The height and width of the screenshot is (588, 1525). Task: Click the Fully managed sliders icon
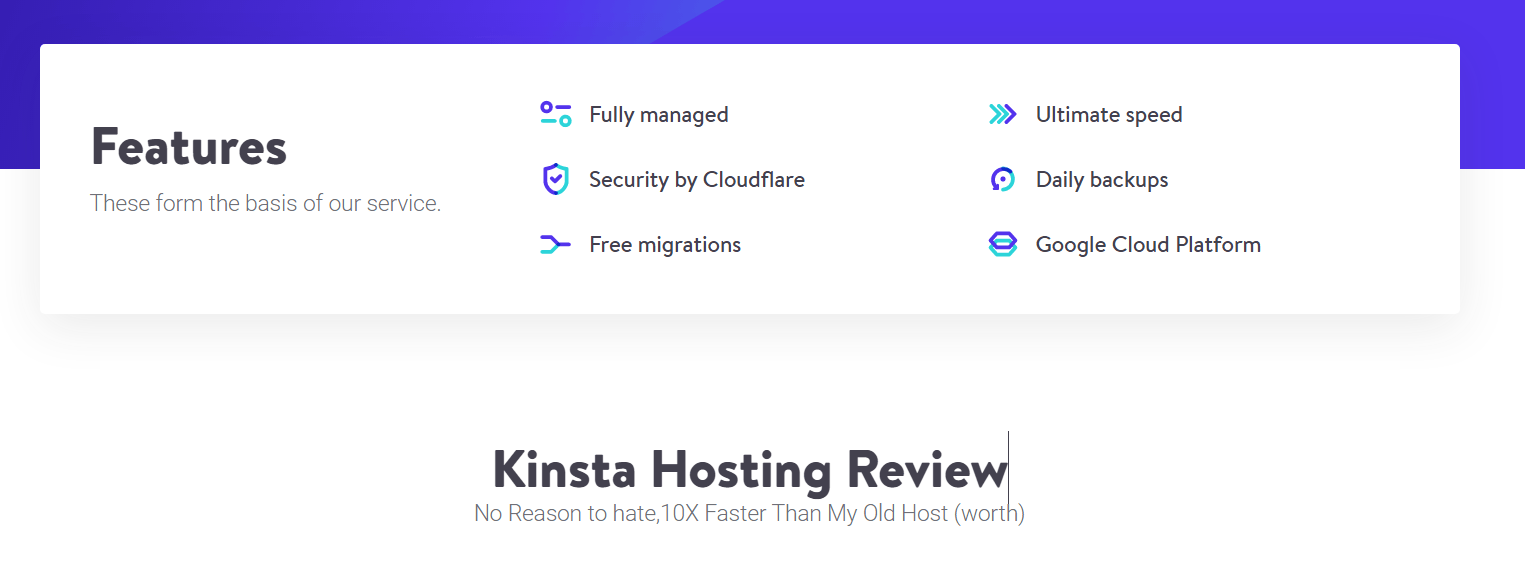tap(555, 114)
